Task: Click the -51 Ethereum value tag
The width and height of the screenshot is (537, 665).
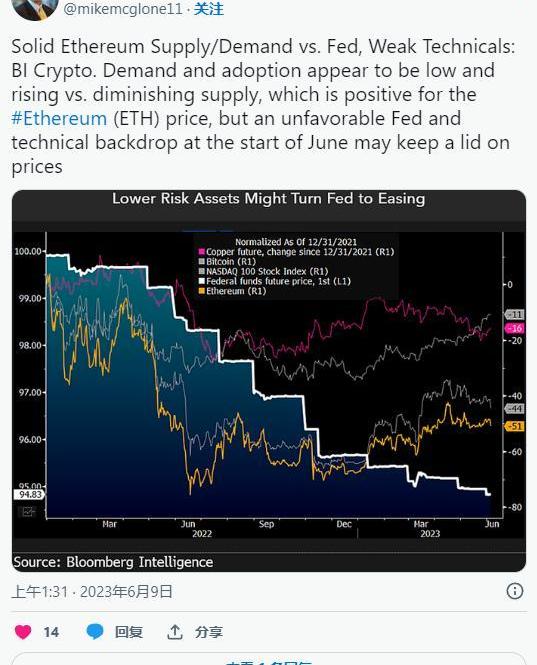Action: click(x=515, y=426)
